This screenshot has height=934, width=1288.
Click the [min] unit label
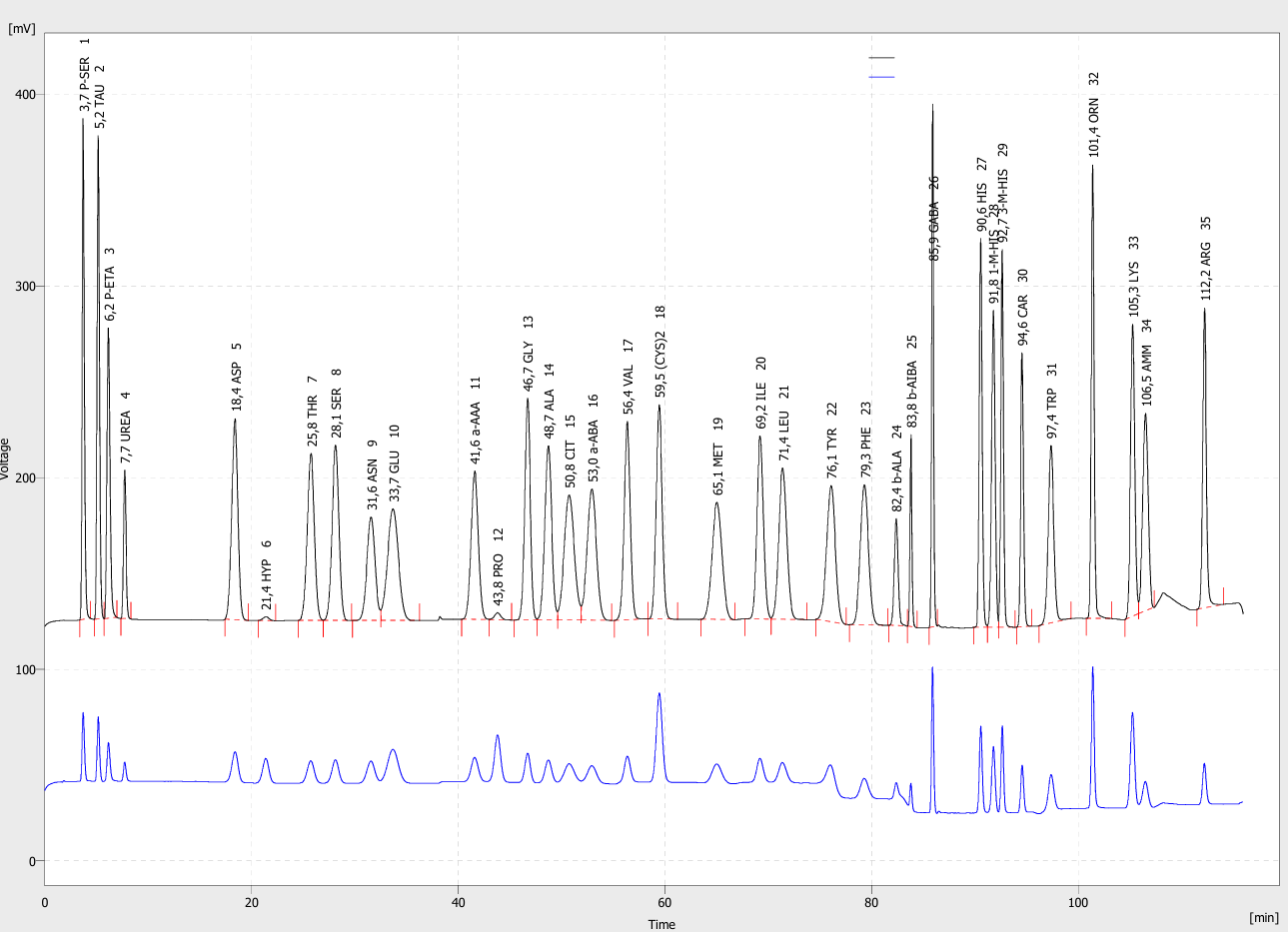pyautogui.click(x=1264, y=916)
